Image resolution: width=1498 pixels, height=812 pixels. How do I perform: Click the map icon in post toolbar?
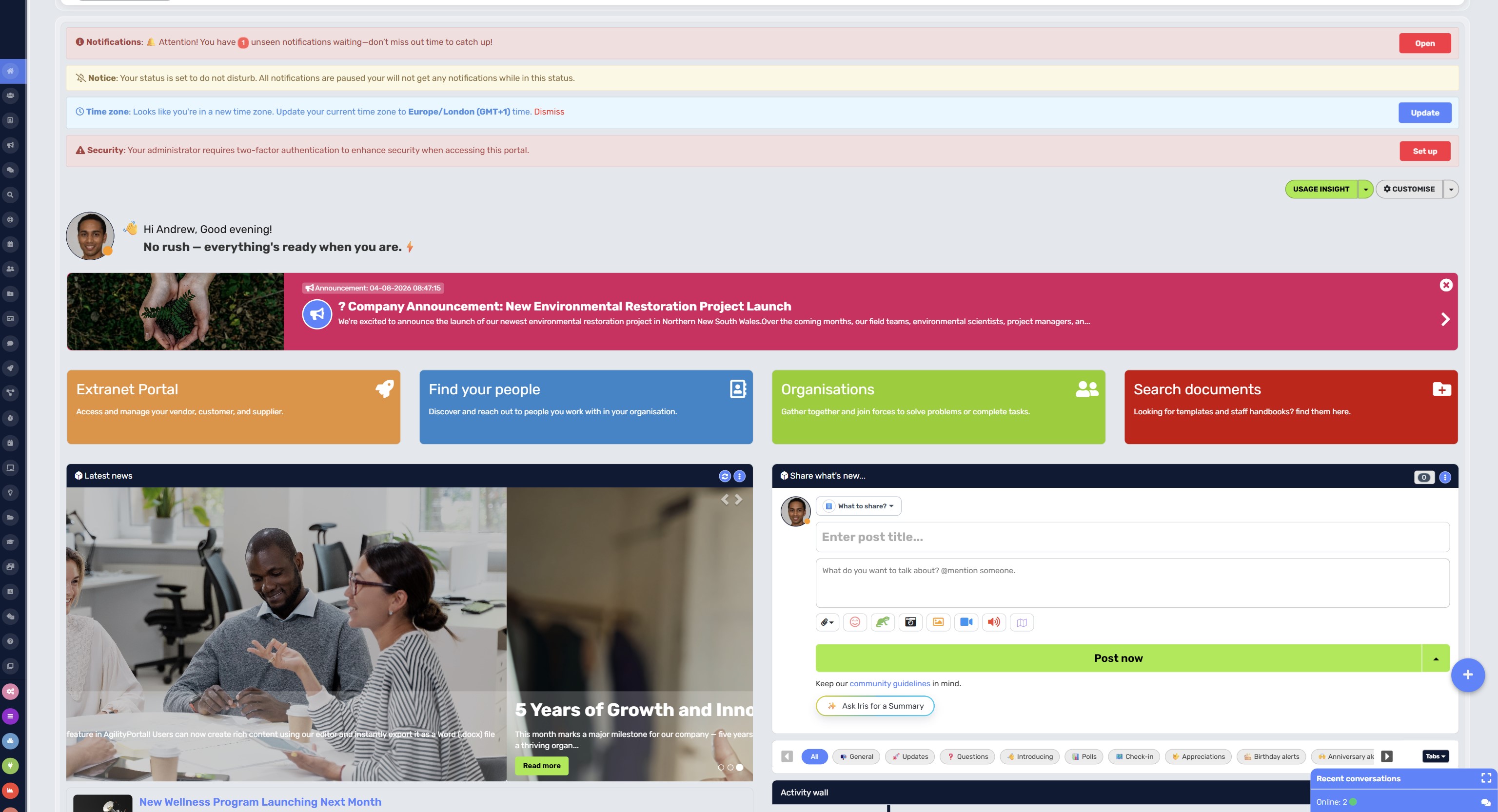(x=1022, y=622)
